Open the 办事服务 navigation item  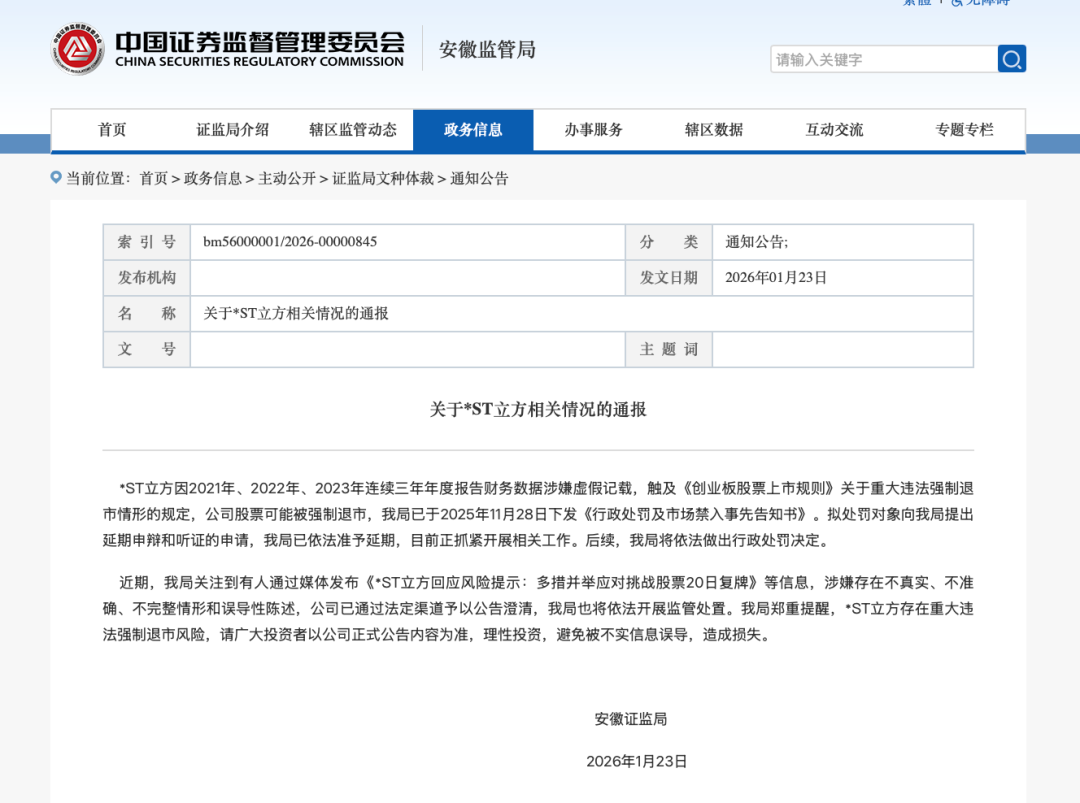pos(593,130)
